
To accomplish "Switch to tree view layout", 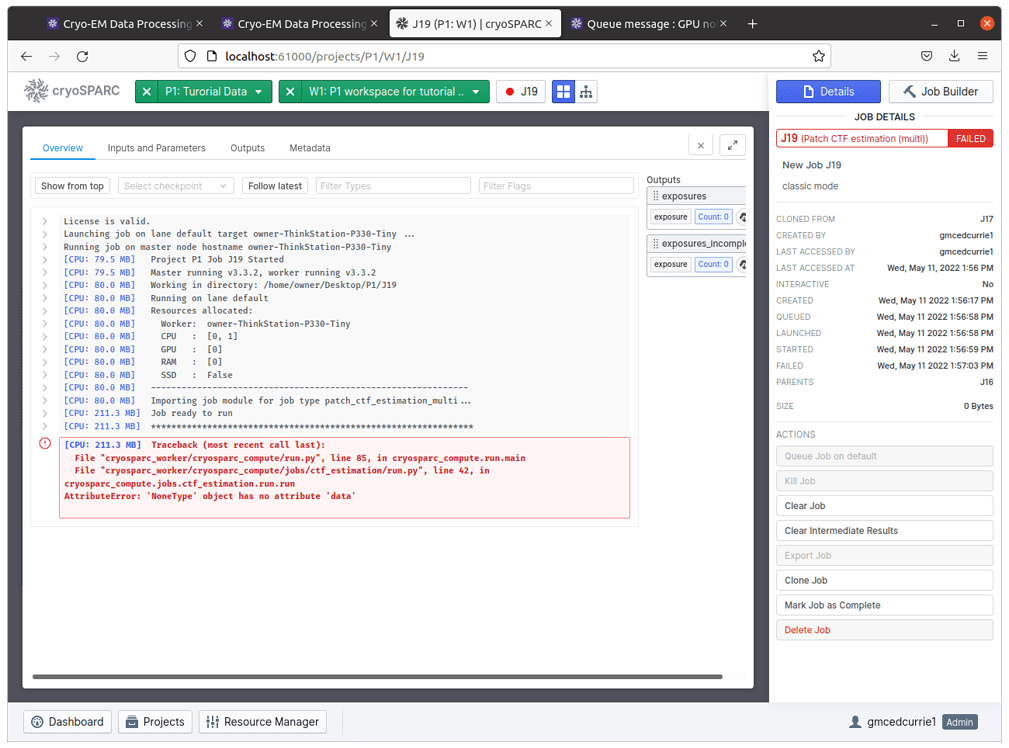I will [586, 91].
